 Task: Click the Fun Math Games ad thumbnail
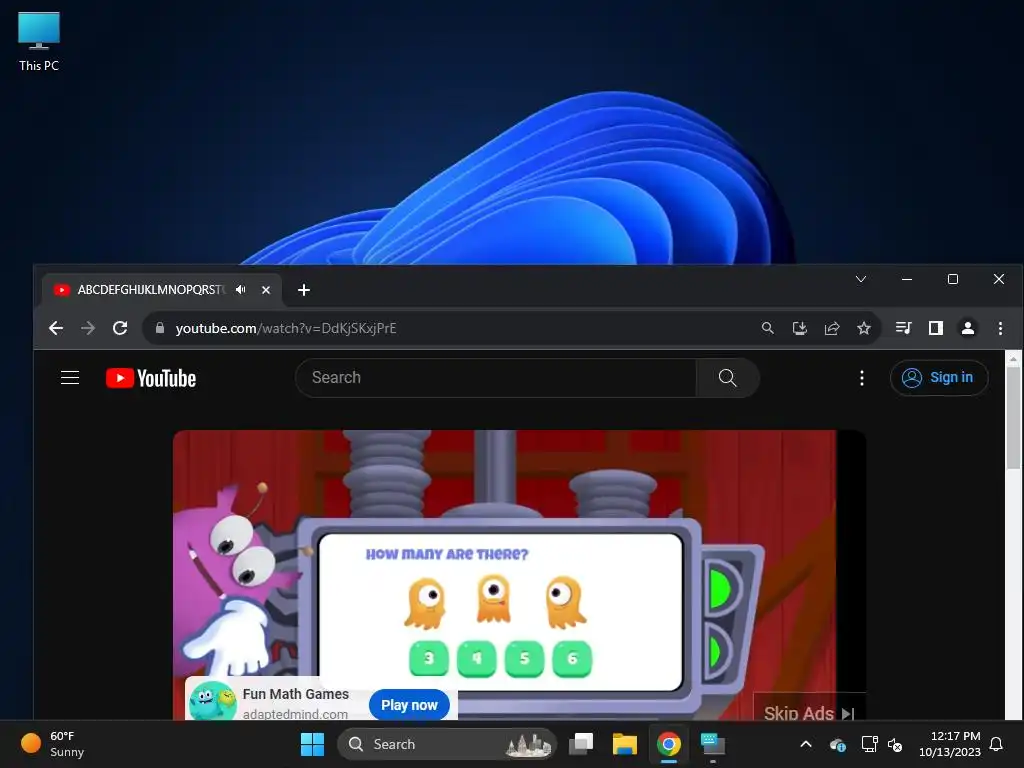pyautogui.click(x=212, y=701)
